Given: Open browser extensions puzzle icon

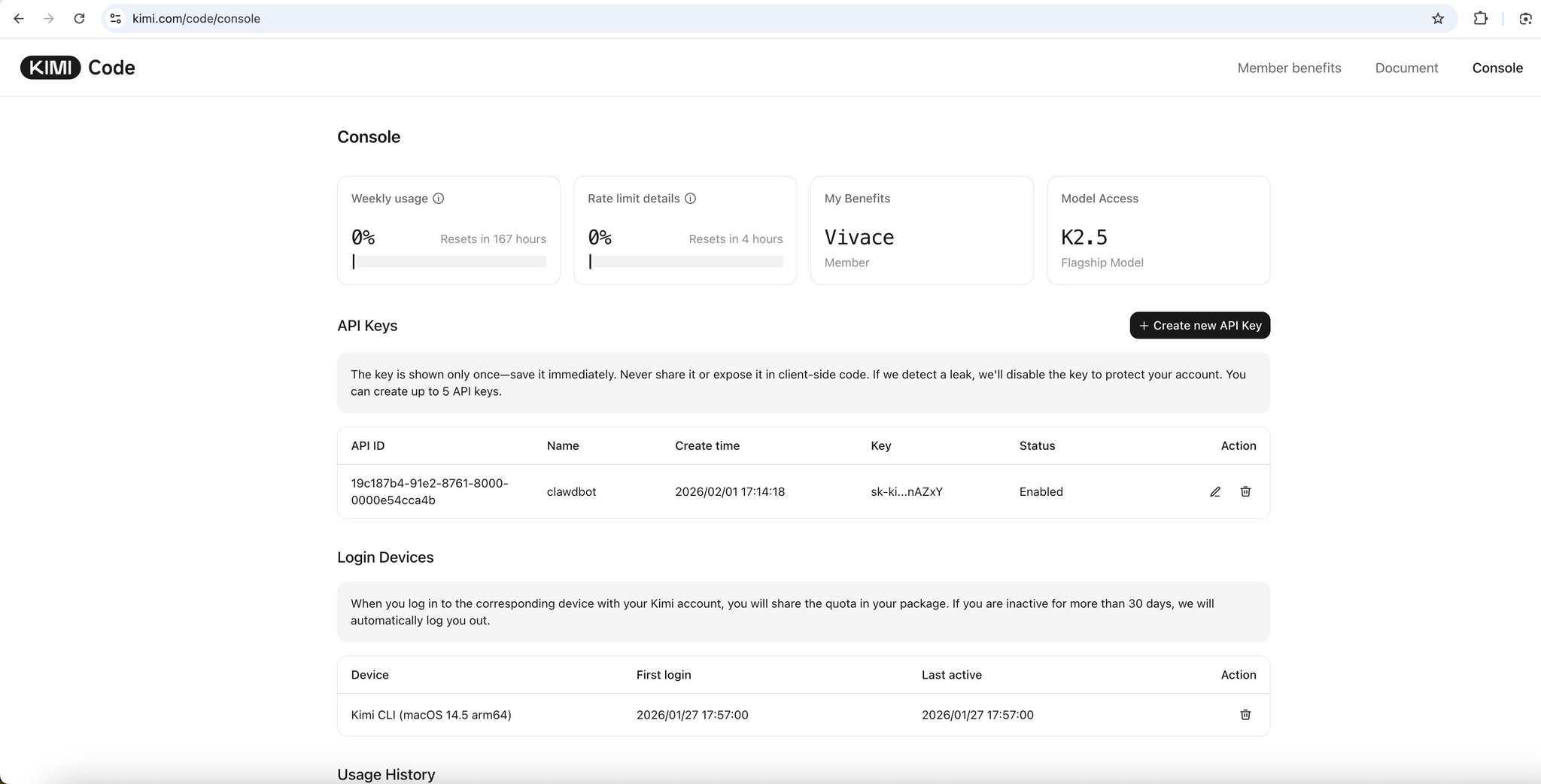Looking at the screenshot, I should coord(1480,19).
